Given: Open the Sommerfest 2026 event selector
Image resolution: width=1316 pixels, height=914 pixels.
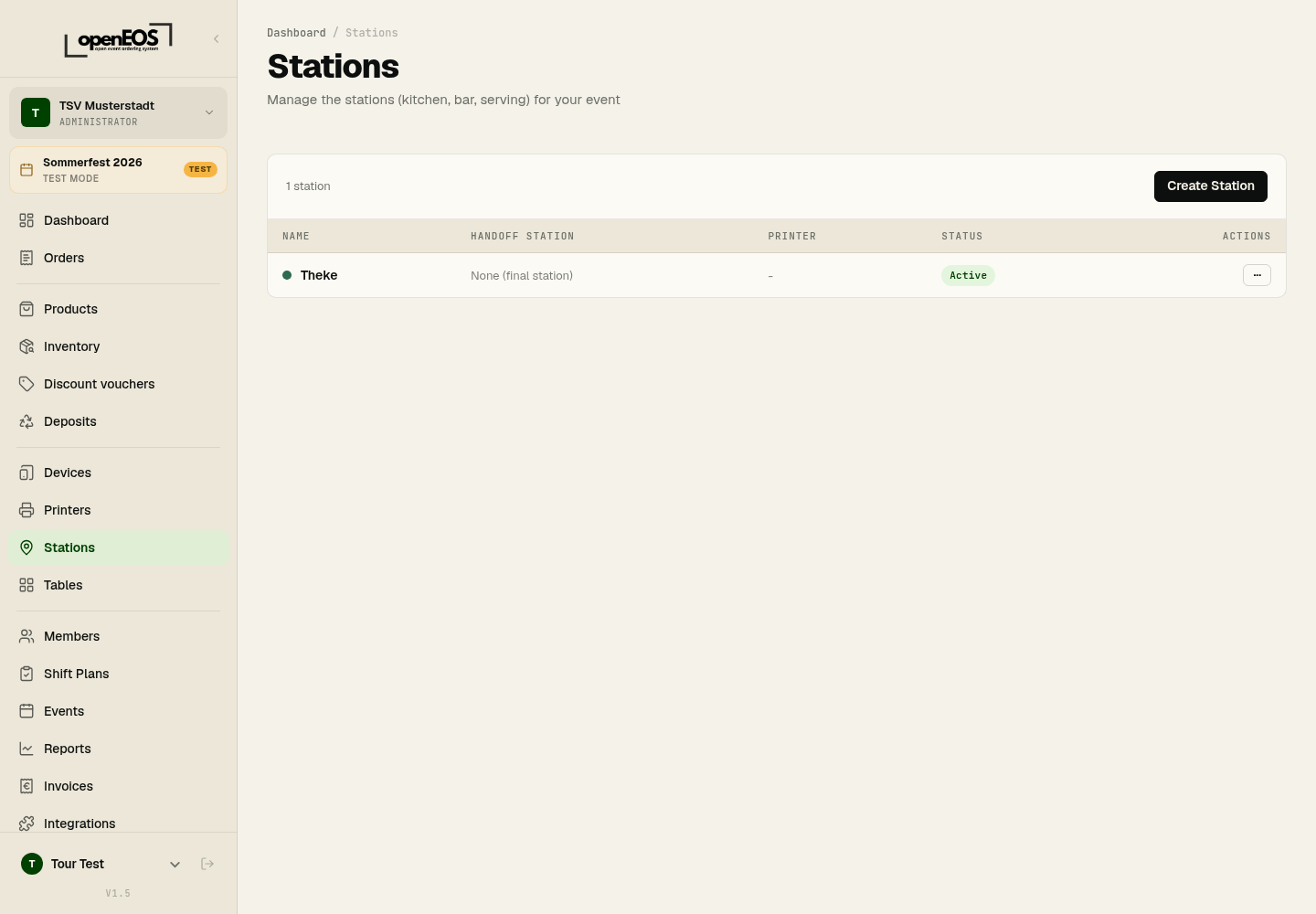Looking at the screenshot, I should pos(118,170).
